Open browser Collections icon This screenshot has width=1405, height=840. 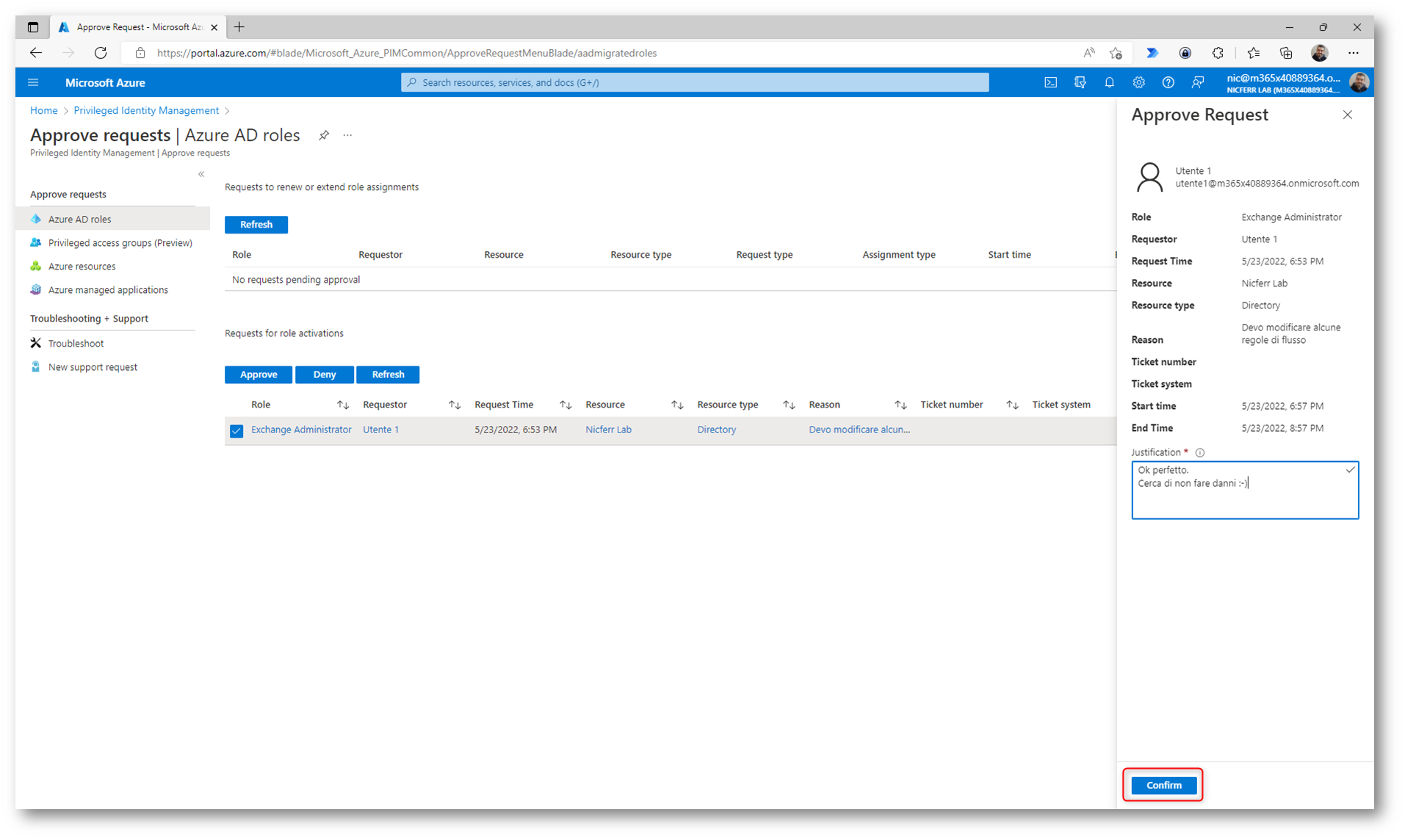(x=1285, y=53)
